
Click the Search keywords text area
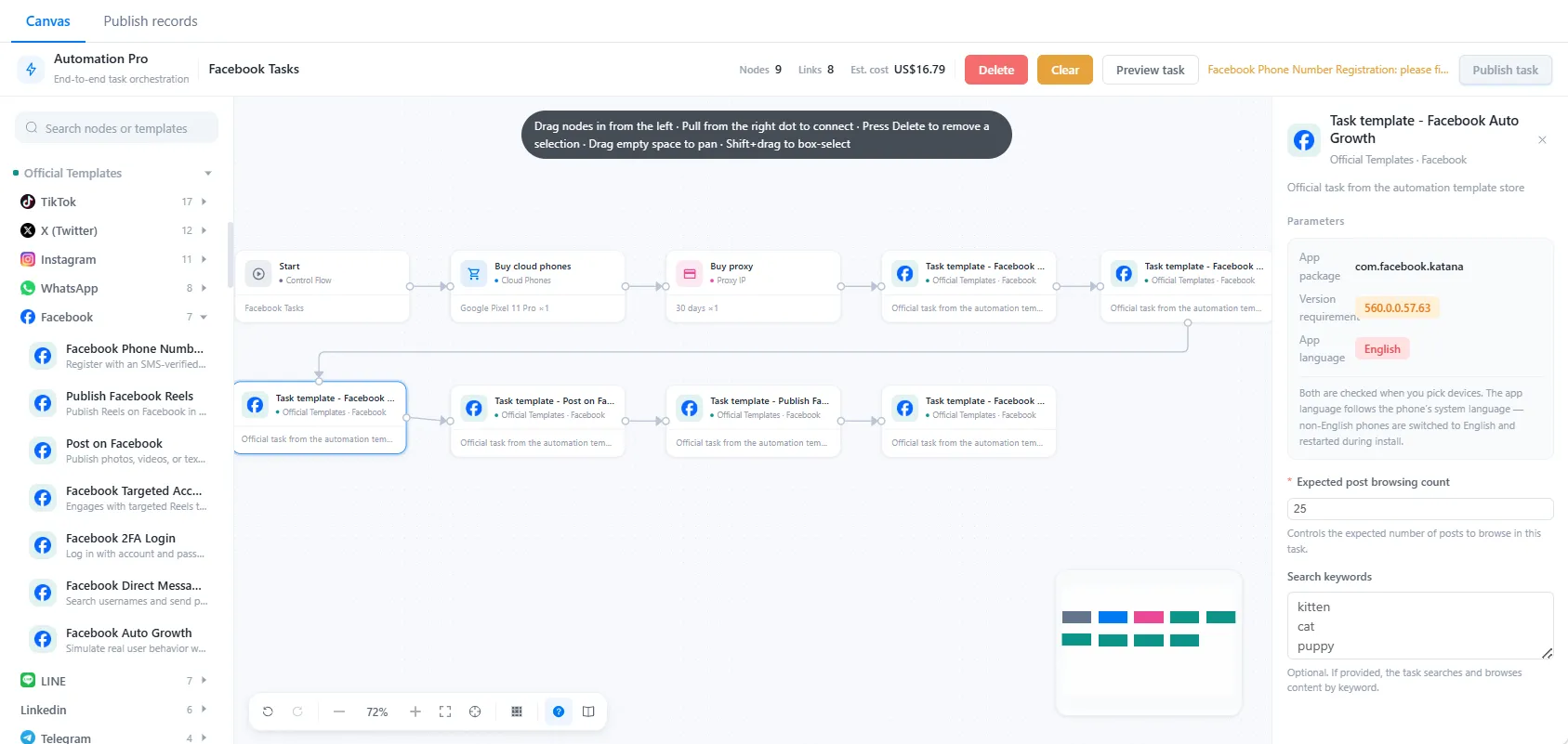pyautogui.click(x=1419, y=626)
